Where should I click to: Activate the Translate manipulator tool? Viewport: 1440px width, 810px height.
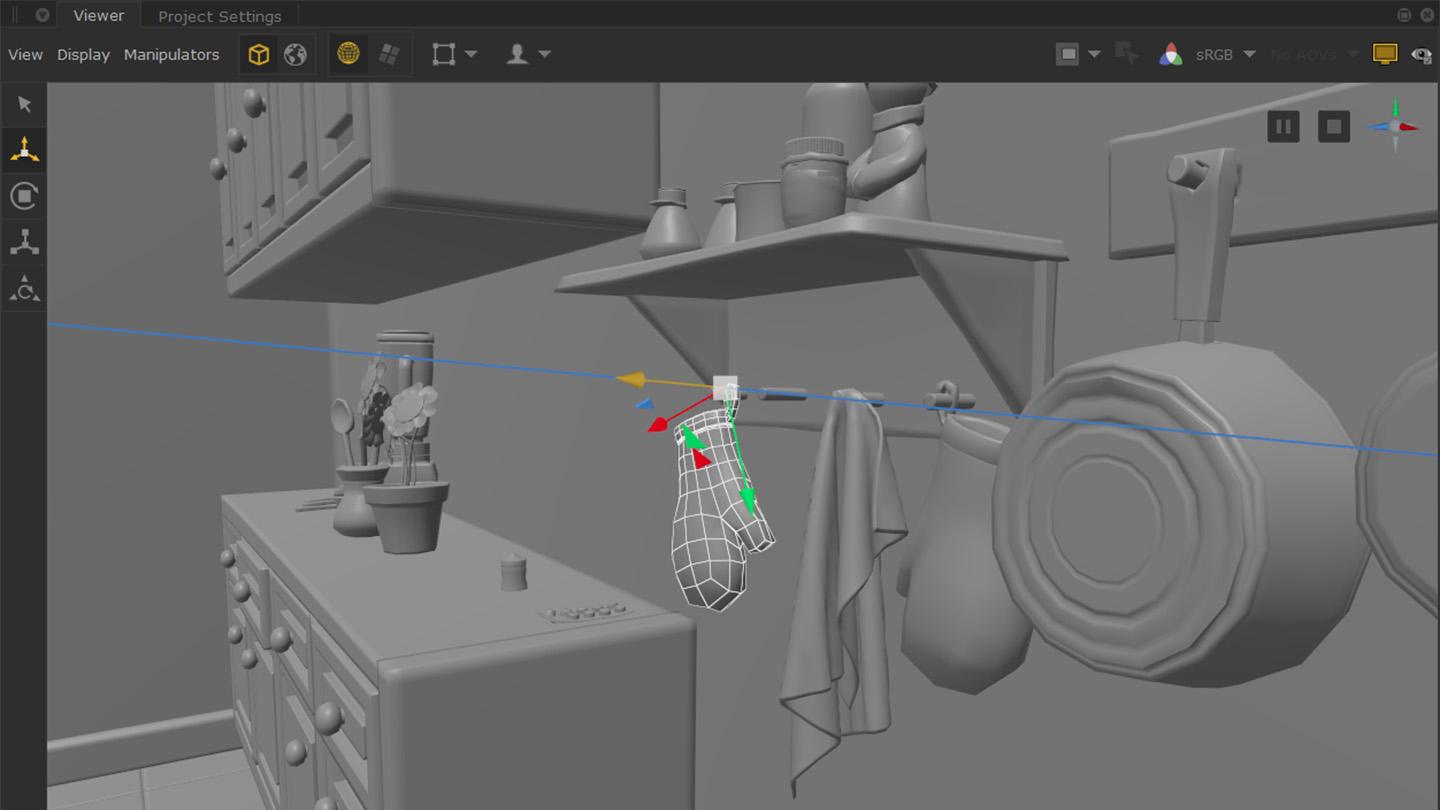coord(24,150)
